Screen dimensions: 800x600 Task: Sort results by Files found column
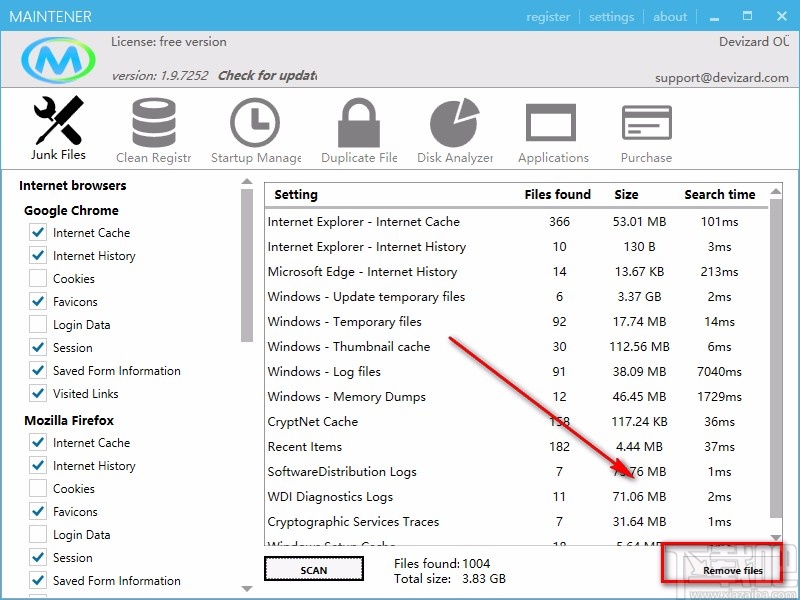(558, 194)
